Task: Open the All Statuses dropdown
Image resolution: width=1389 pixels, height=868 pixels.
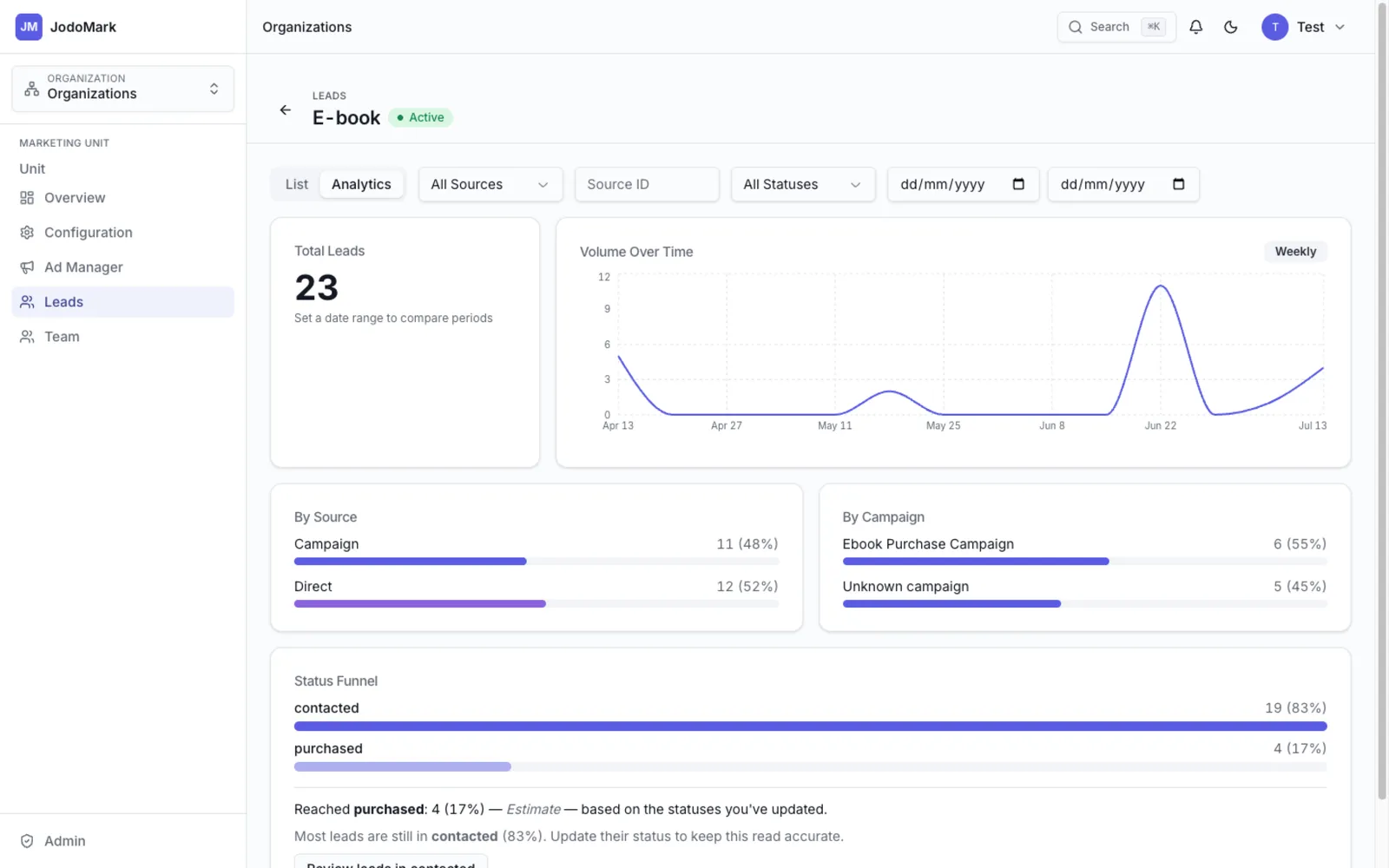Action: click(803, 184)
